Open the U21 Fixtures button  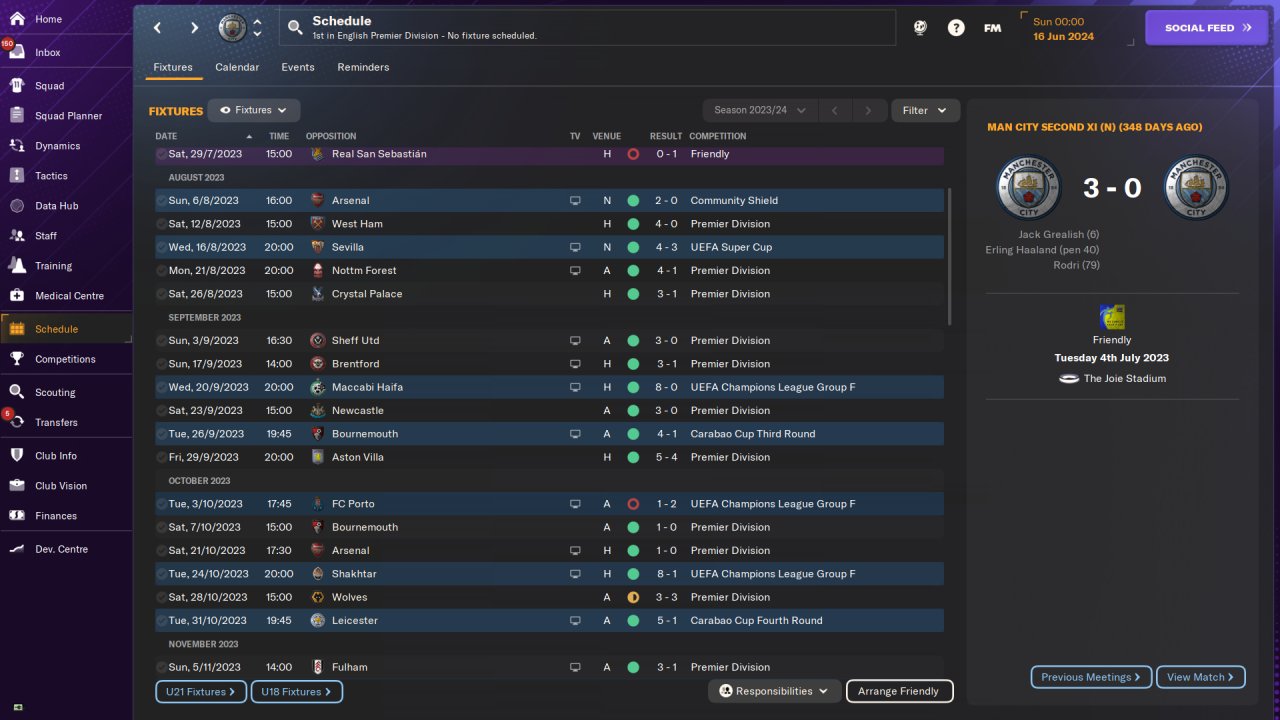pyautogui.click(x=201, y=691)
